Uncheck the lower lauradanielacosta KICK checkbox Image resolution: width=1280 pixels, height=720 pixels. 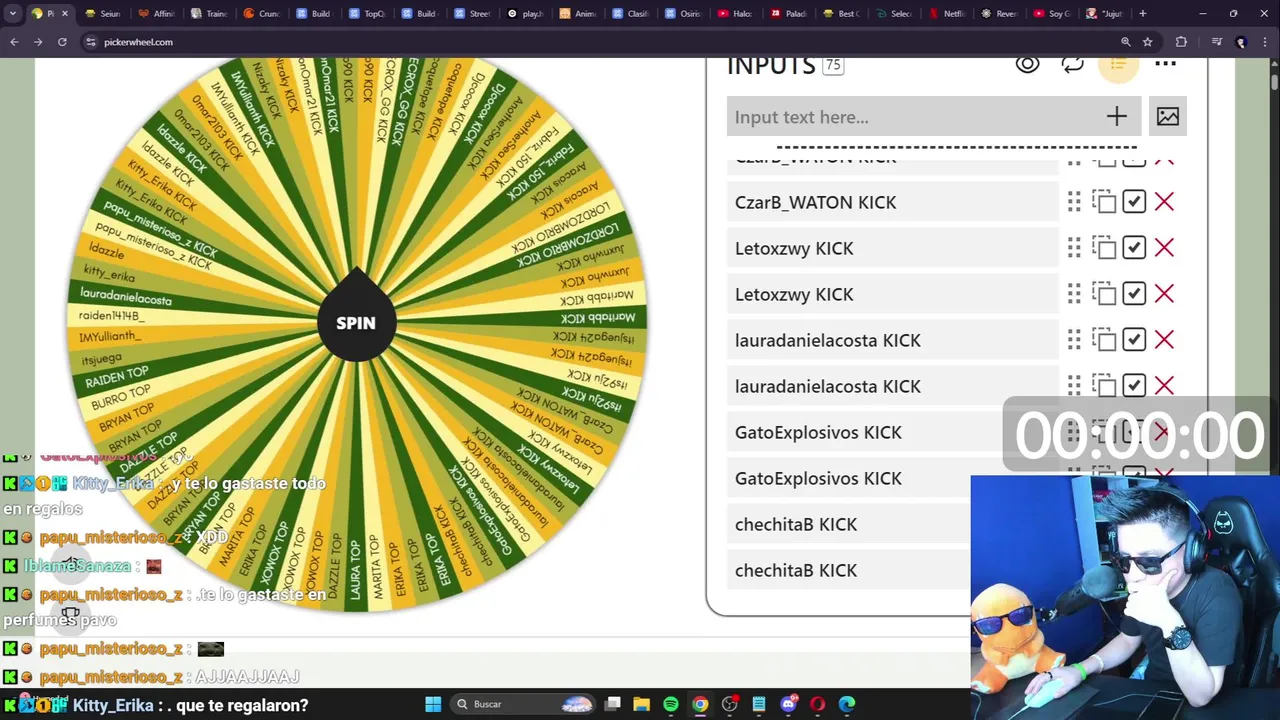coord(1134,386)
